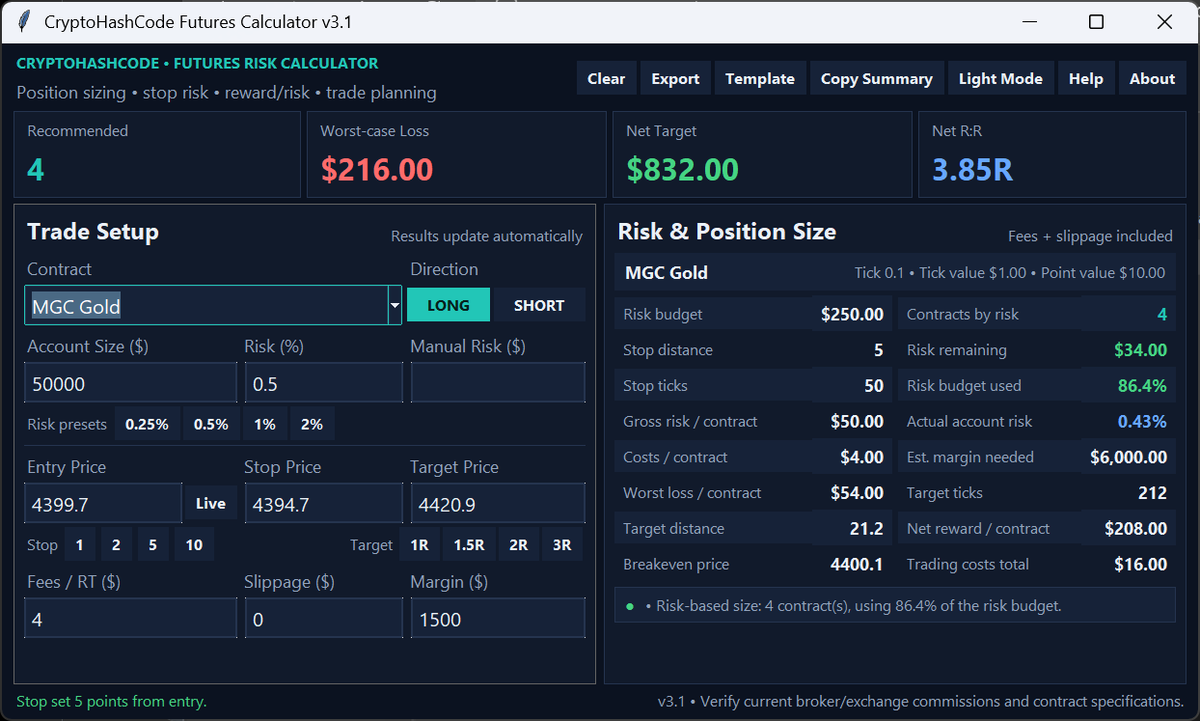
Task: Click the Trading costs total $16.00 value
Action: pos(1141,564)
